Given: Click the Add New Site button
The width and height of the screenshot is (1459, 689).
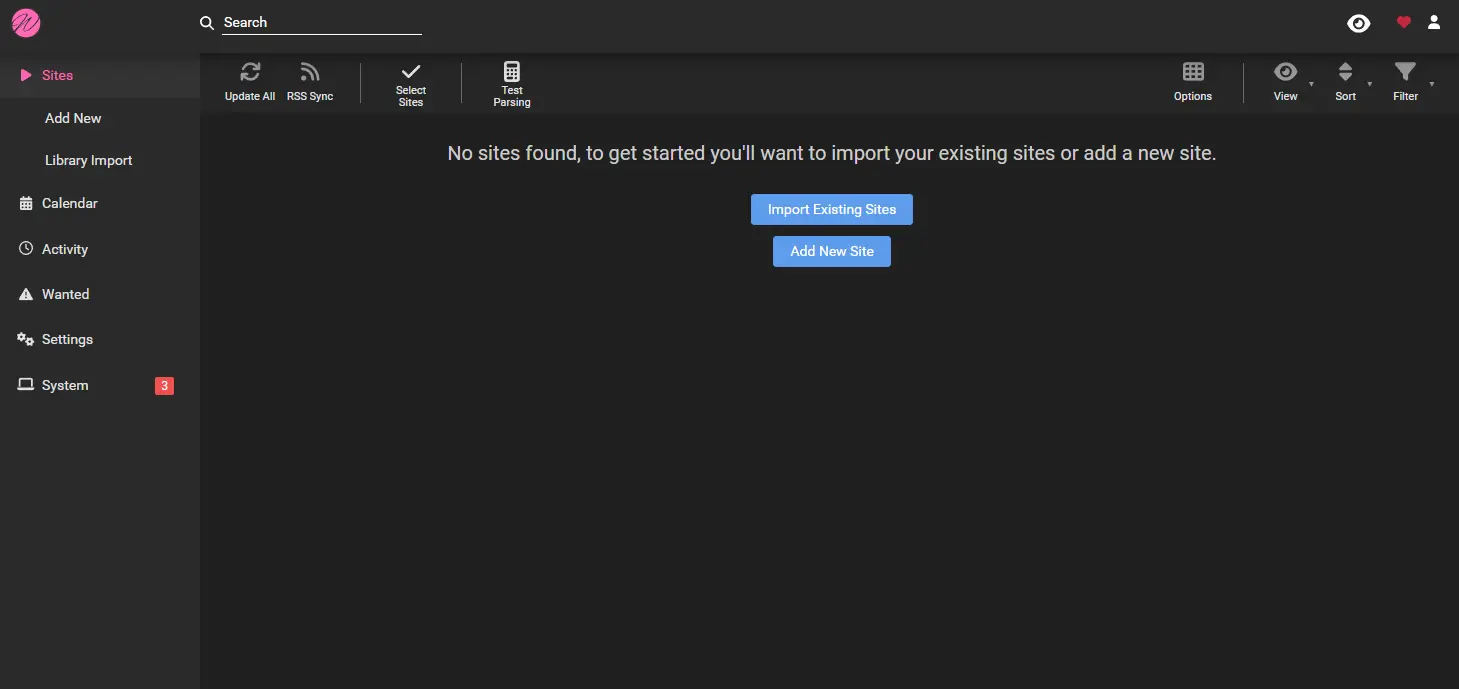Looking at the screenshot, I should [x=831, y=251].
